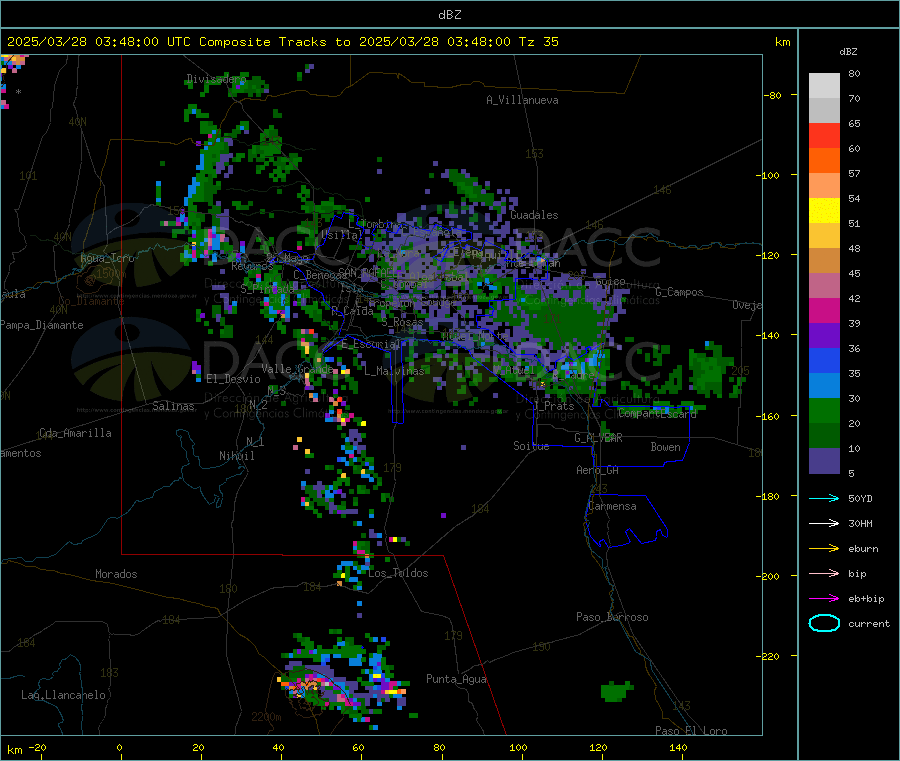Click the composite tracks timestamp header
The height and width of the screenshot is (761, 900).
[282, 42]
